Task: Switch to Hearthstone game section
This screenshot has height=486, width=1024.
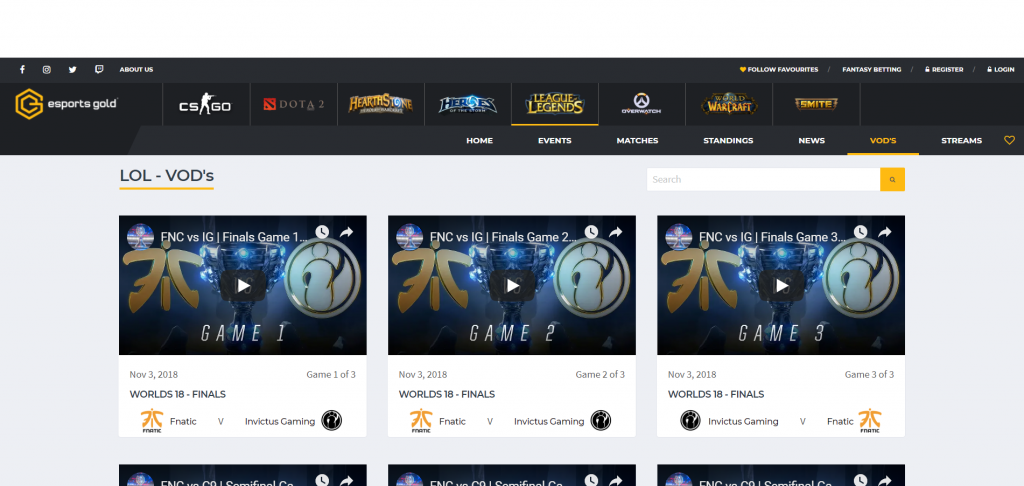Action: tap(380, 104)
